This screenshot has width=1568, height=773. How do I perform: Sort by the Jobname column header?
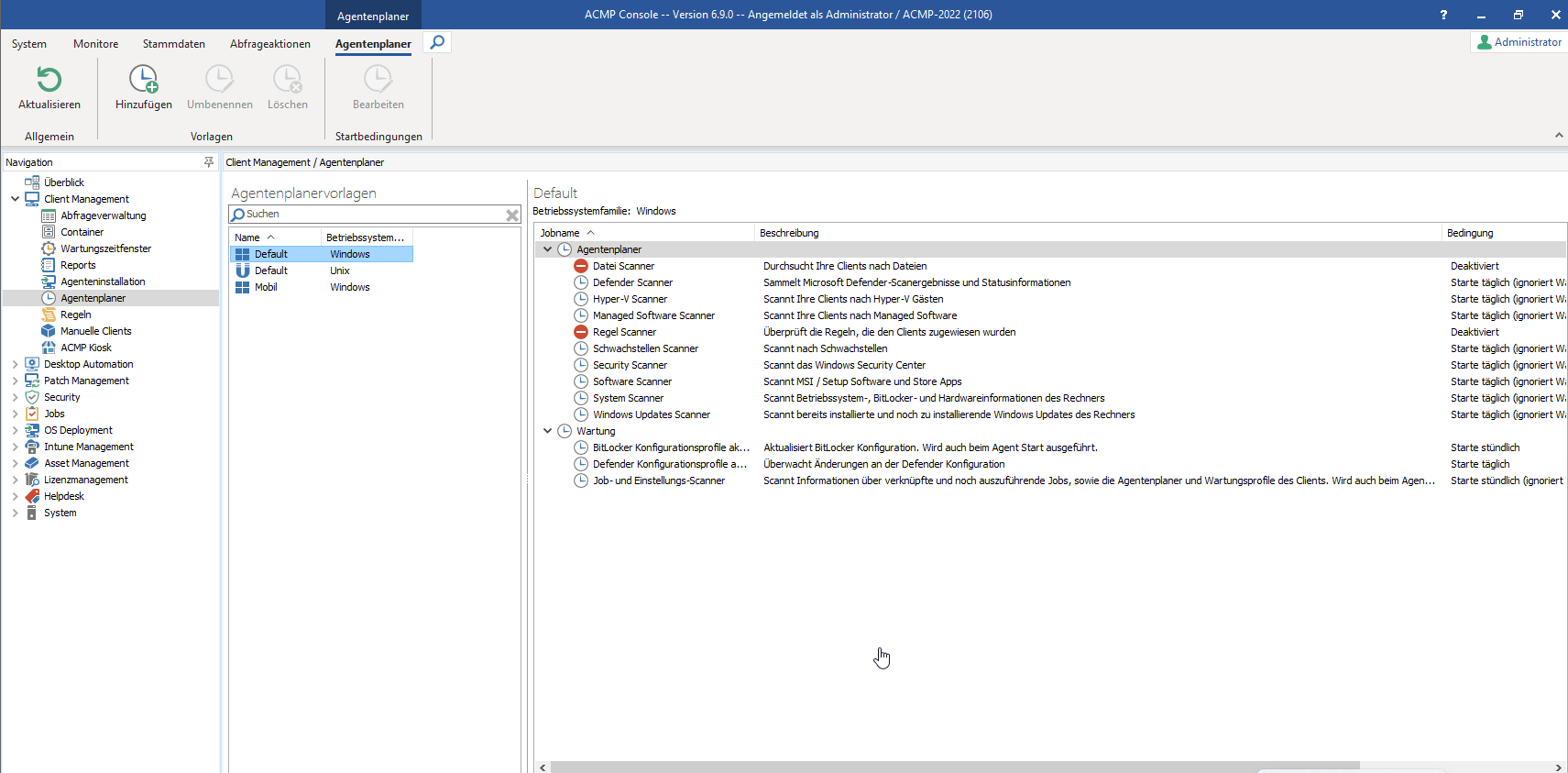[560, 233]
